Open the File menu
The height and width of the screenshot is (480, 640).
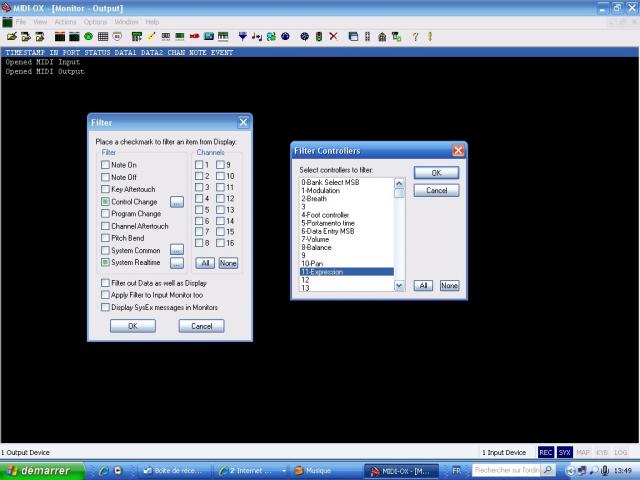coord(21,22)
